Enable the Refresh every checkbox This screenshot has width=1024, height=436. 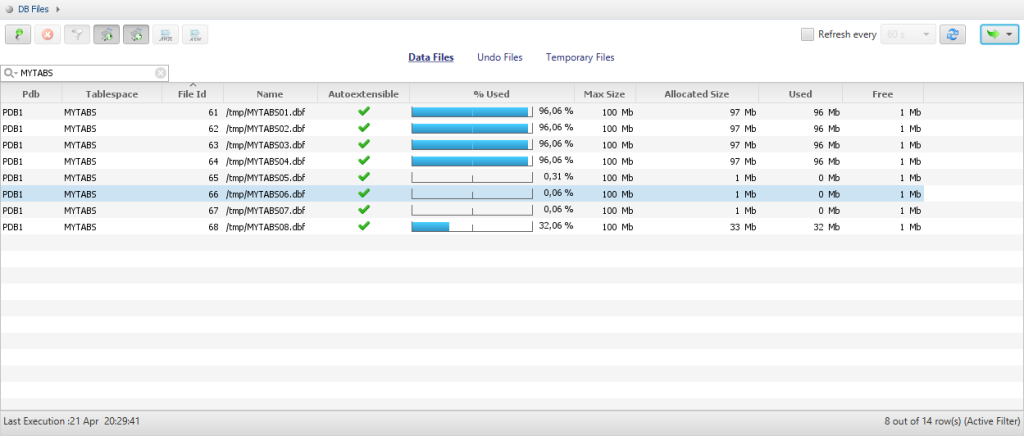pyautogui.click(x=807, y=34)
